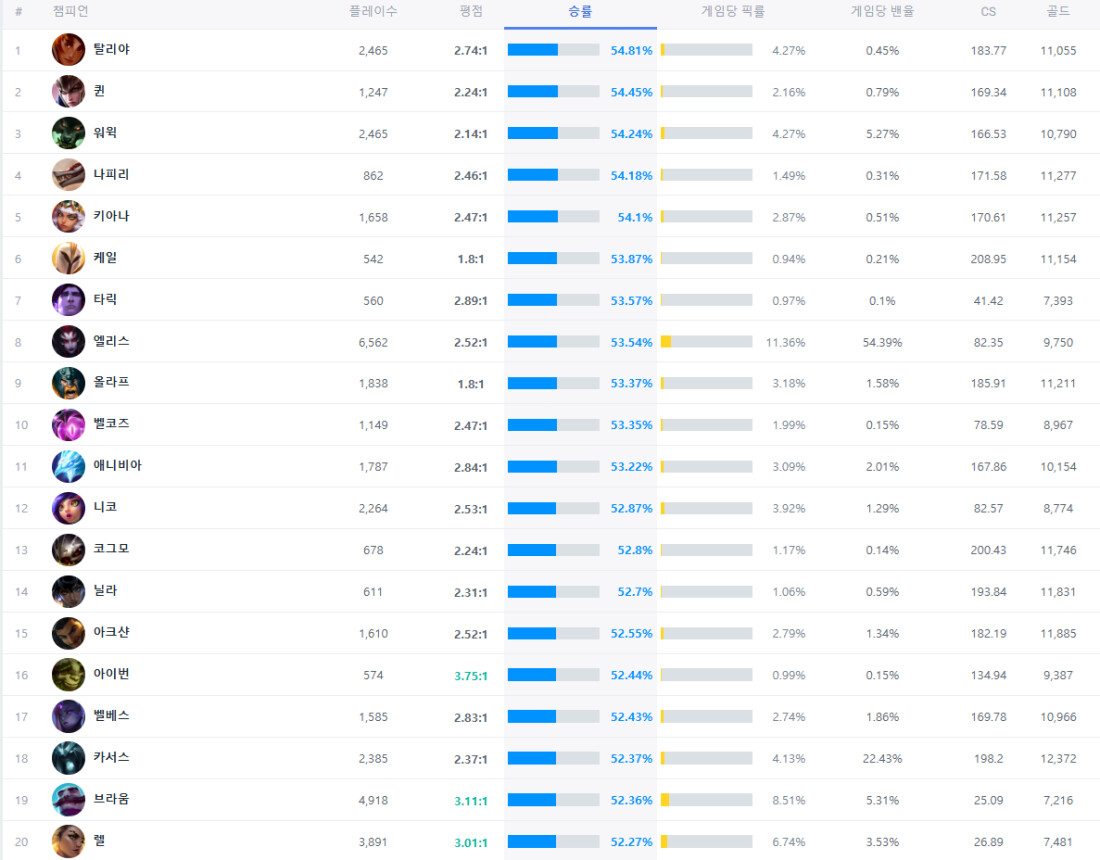Image resolution: width=1100 pixels, height=860 pixels.
Task: Sort table by 골드 column header
Action: [x=1058, y=12]
